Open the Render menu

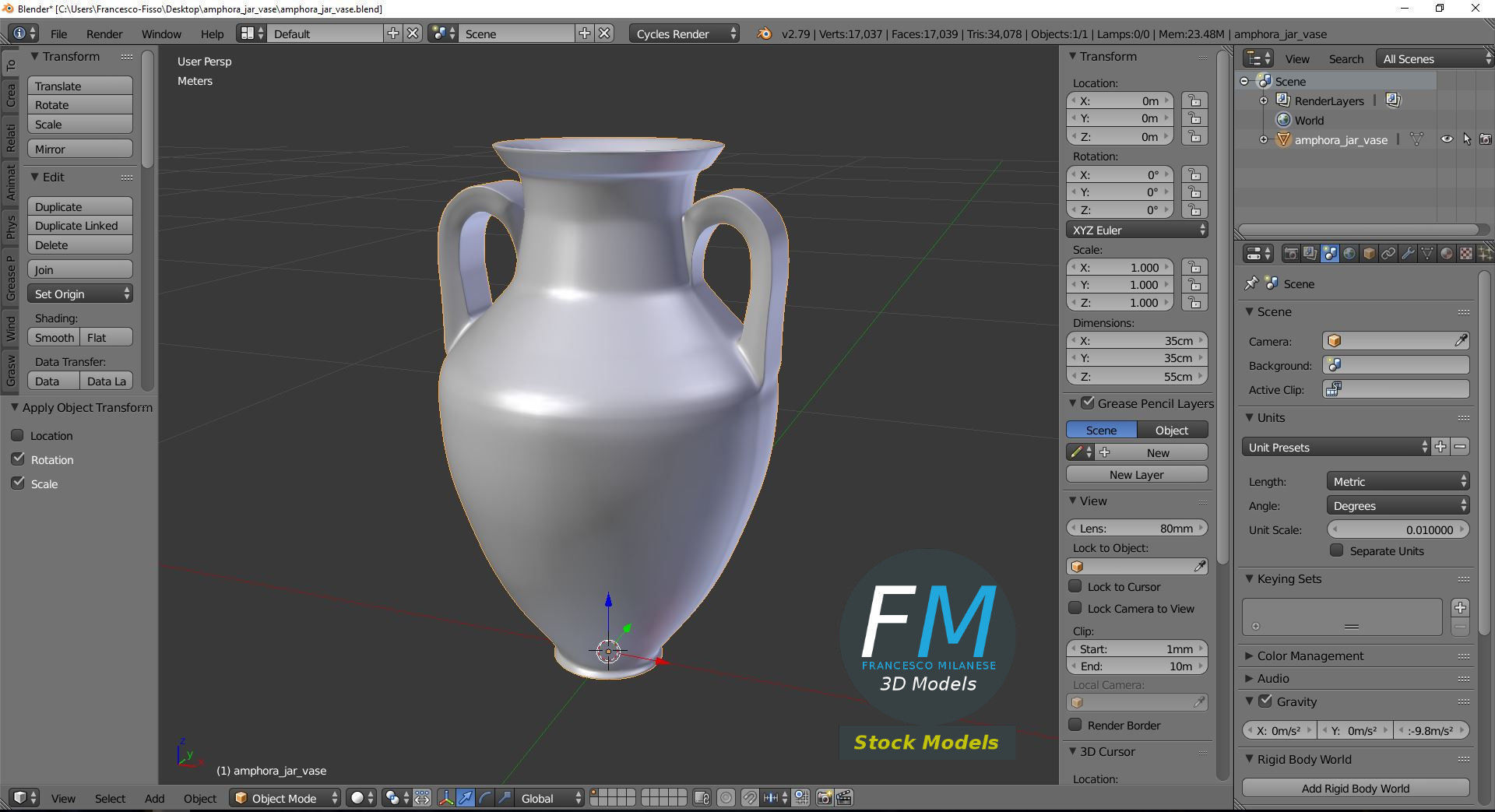click(104, 33)
